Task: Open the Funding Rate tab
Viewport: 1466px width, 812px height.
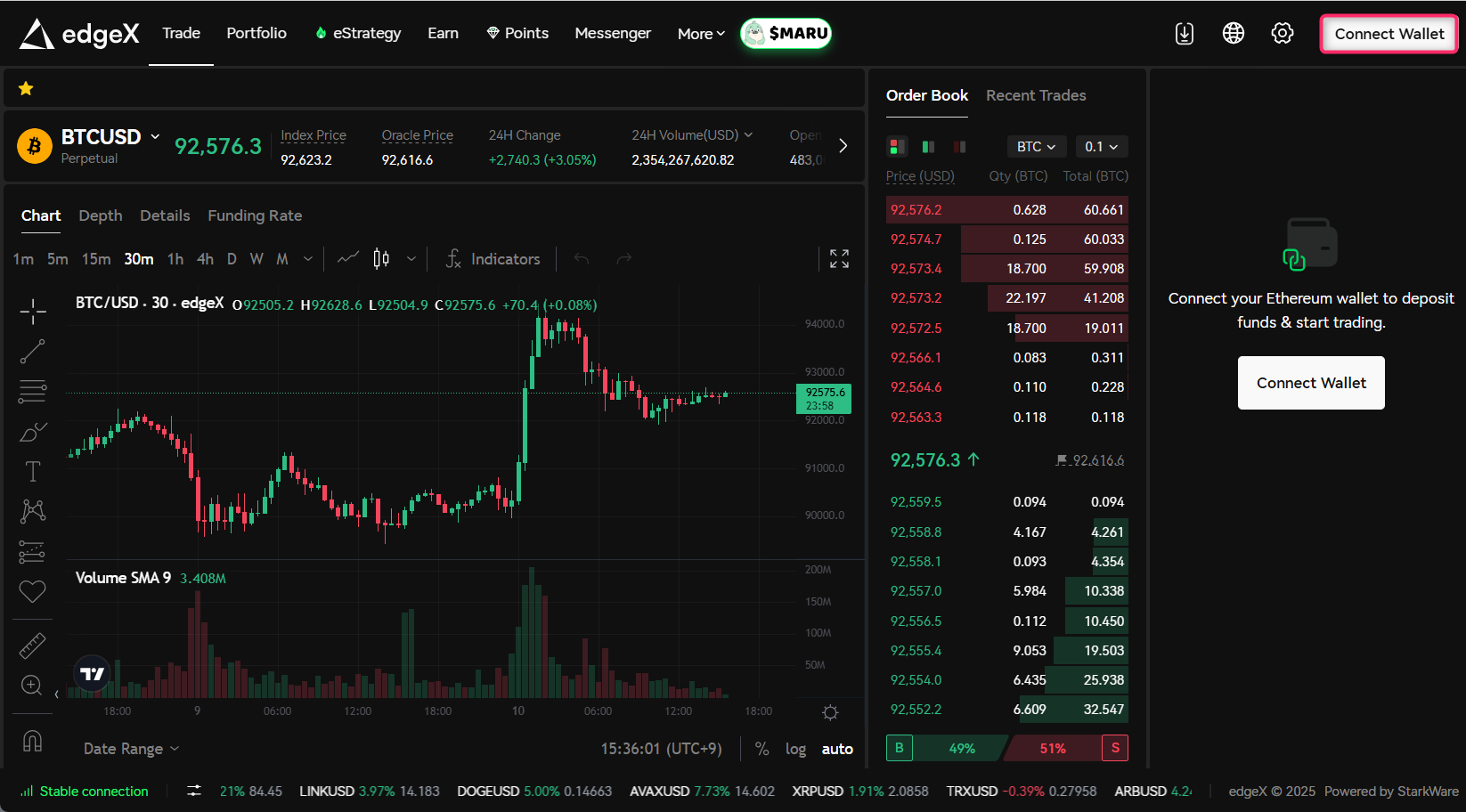Action: 255,215
